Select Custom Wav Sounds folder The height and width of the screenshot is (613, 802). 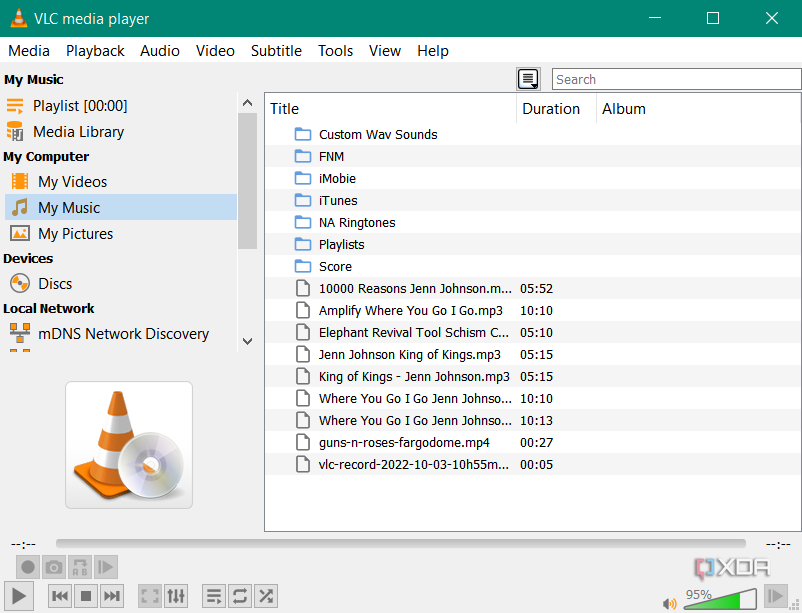pyautogui.click(x=533, y=135)
